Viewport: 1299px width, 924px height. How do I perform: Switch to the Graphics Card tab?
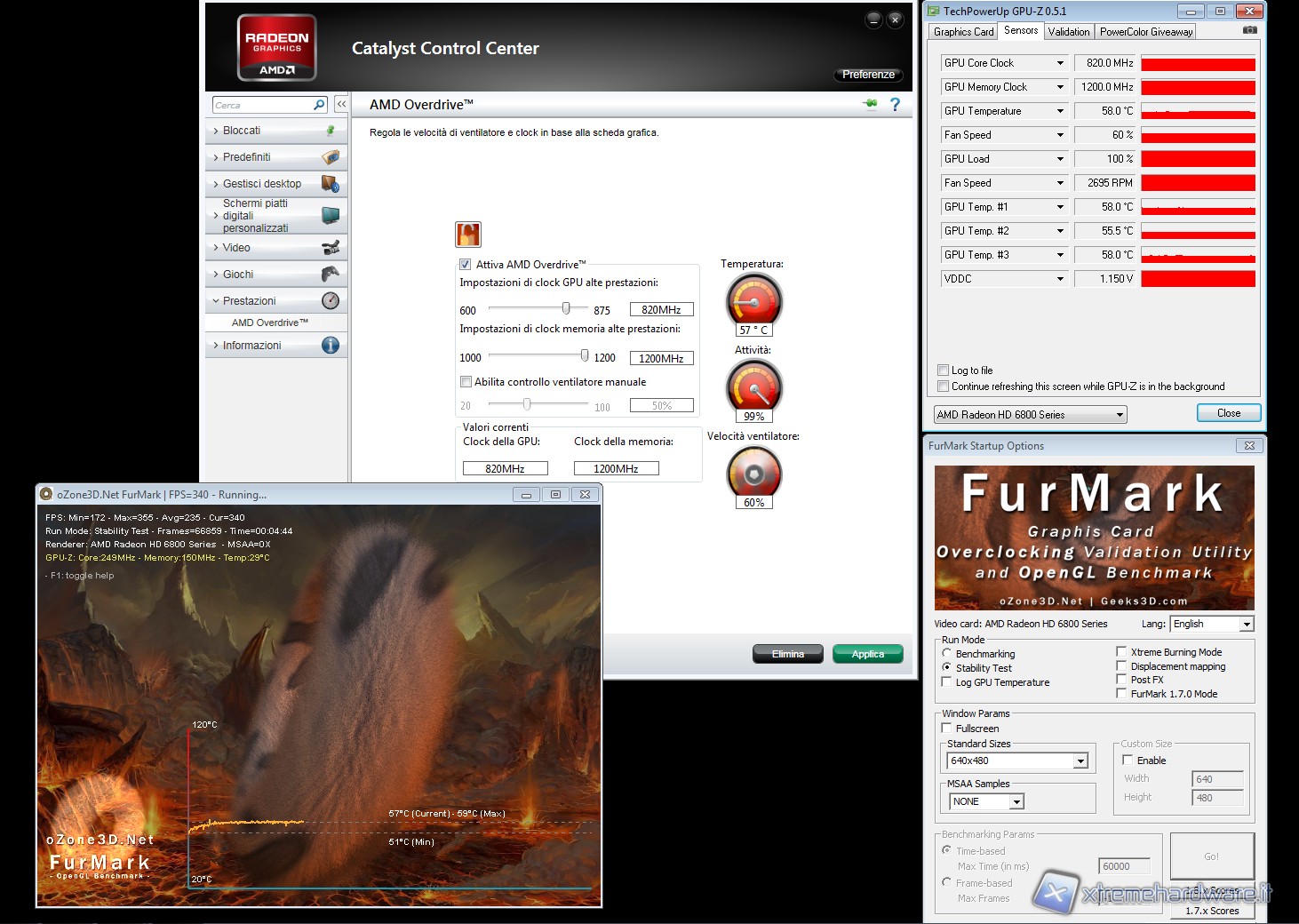click(x=963, y=32)
